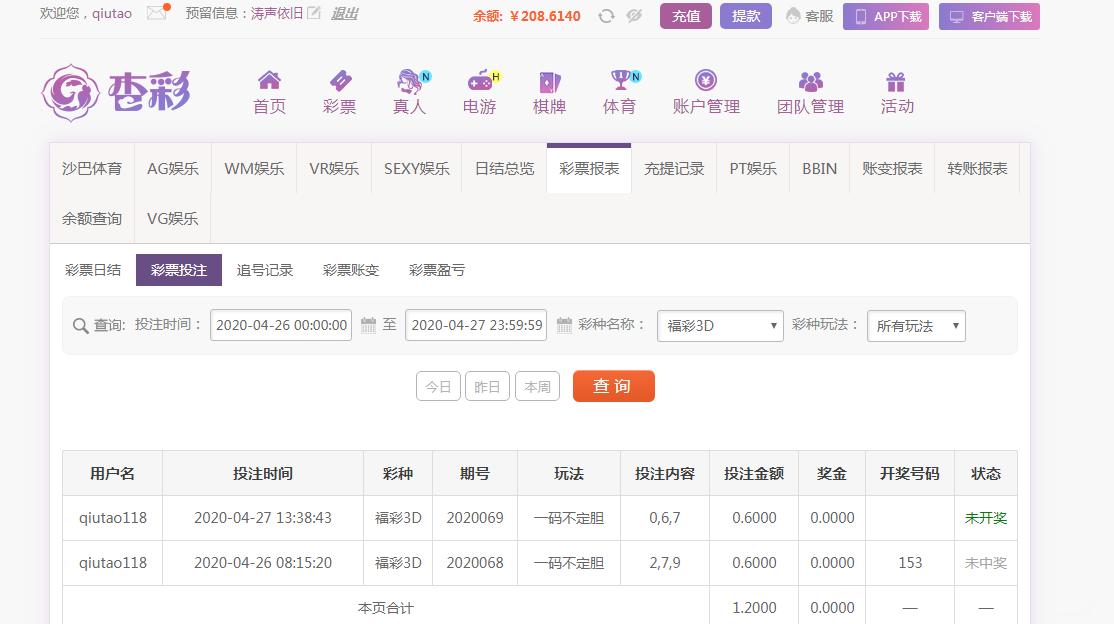Click the start time input field
Viewport: 1114px width, 624px height.
[281, 325]
